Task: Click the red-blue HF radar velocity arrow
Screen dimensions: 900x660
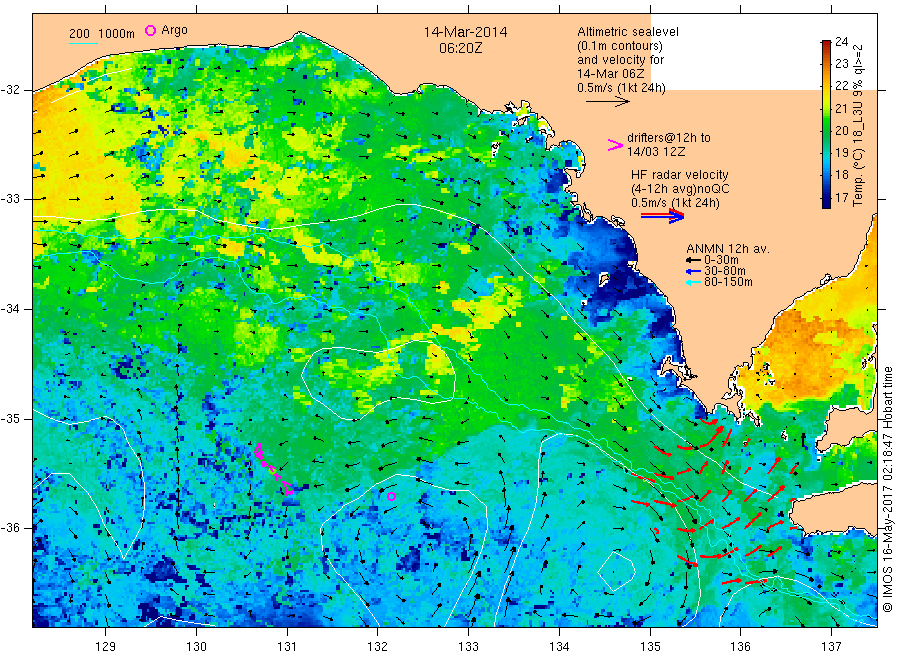Action: pos(663,216)
